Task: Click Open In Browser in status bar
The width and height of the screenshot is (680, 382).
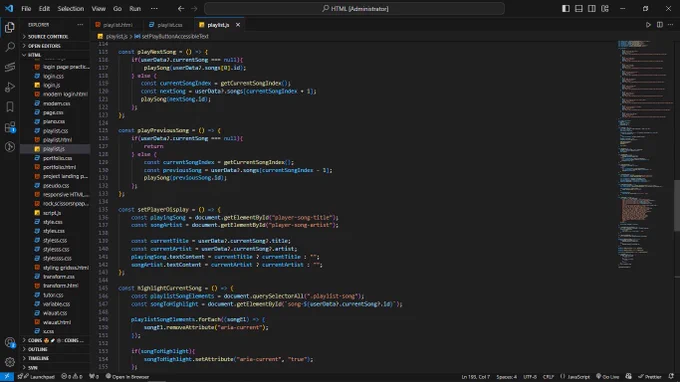Action: tap(127, 376)
